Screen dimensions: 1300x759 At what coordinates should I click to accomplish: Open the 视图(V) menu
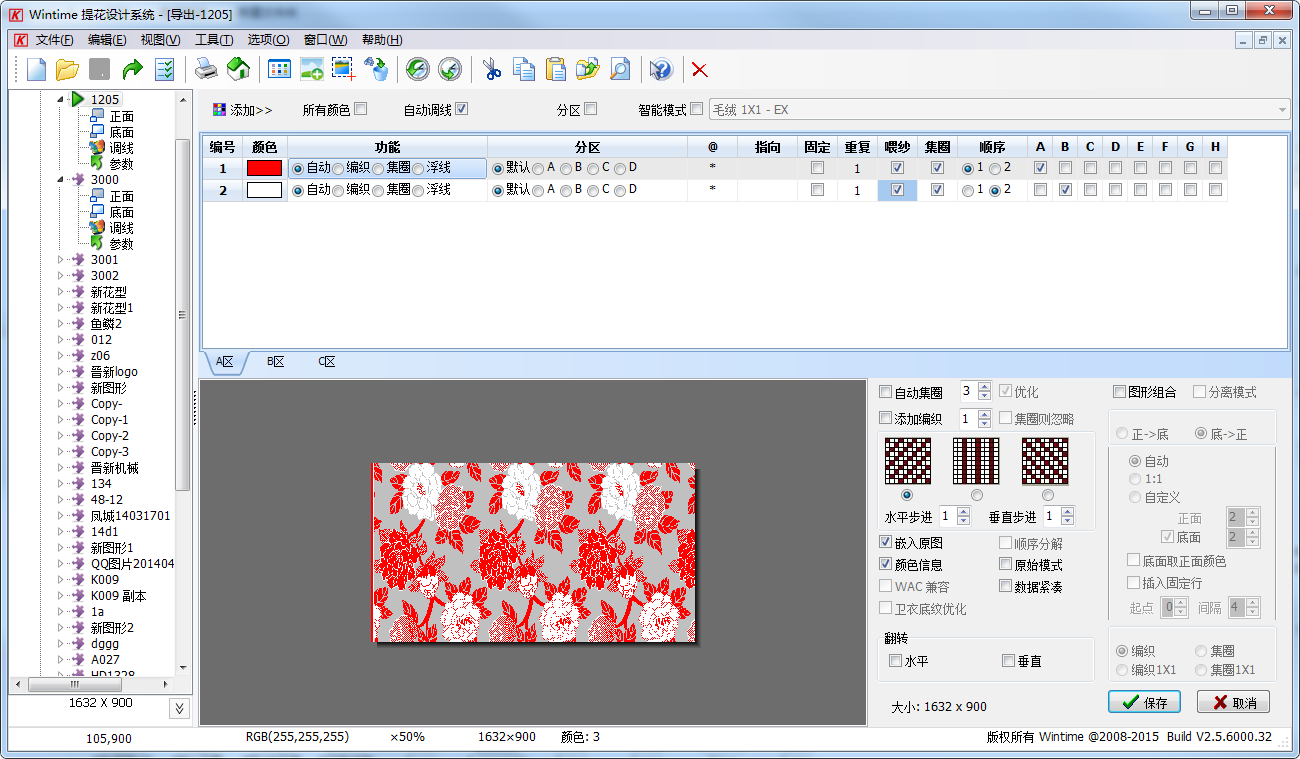(x=160, y=40)
